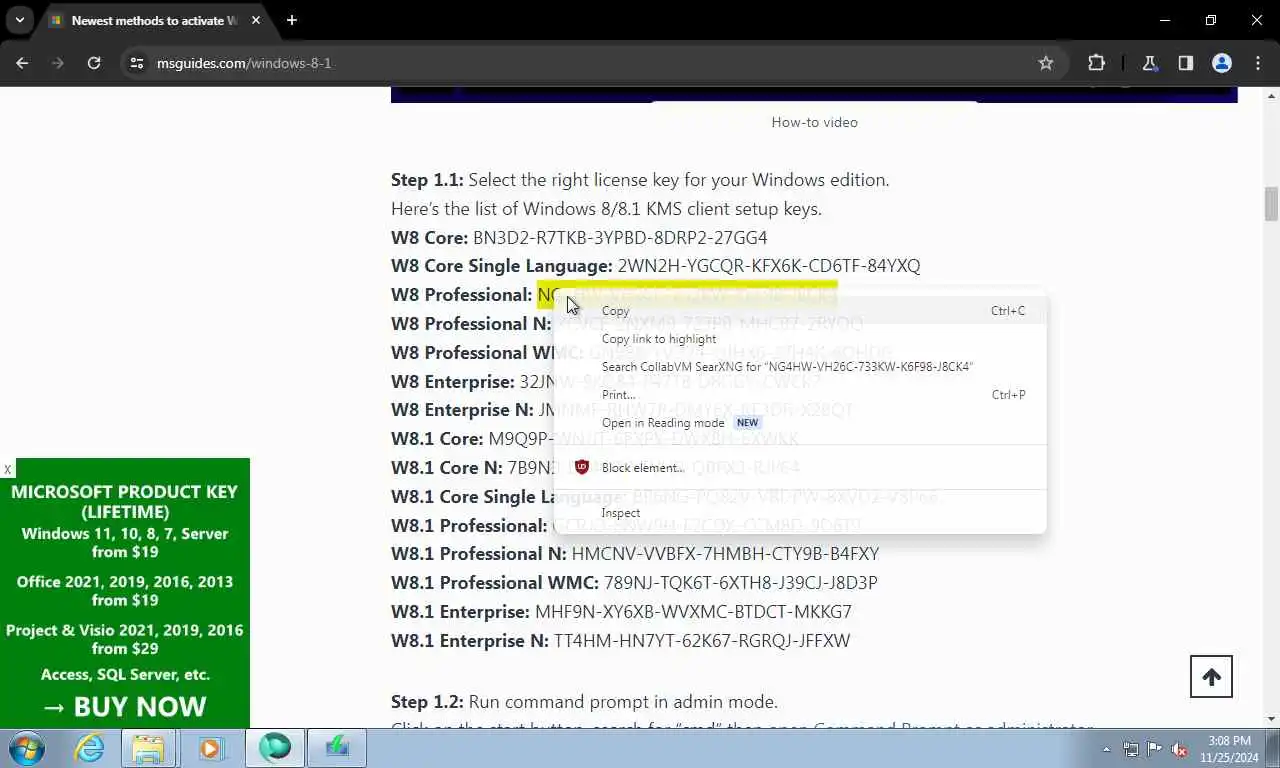1280x768 pixels.
Task: Close the 'Newest methods to activate' tab
Action: 256,20
